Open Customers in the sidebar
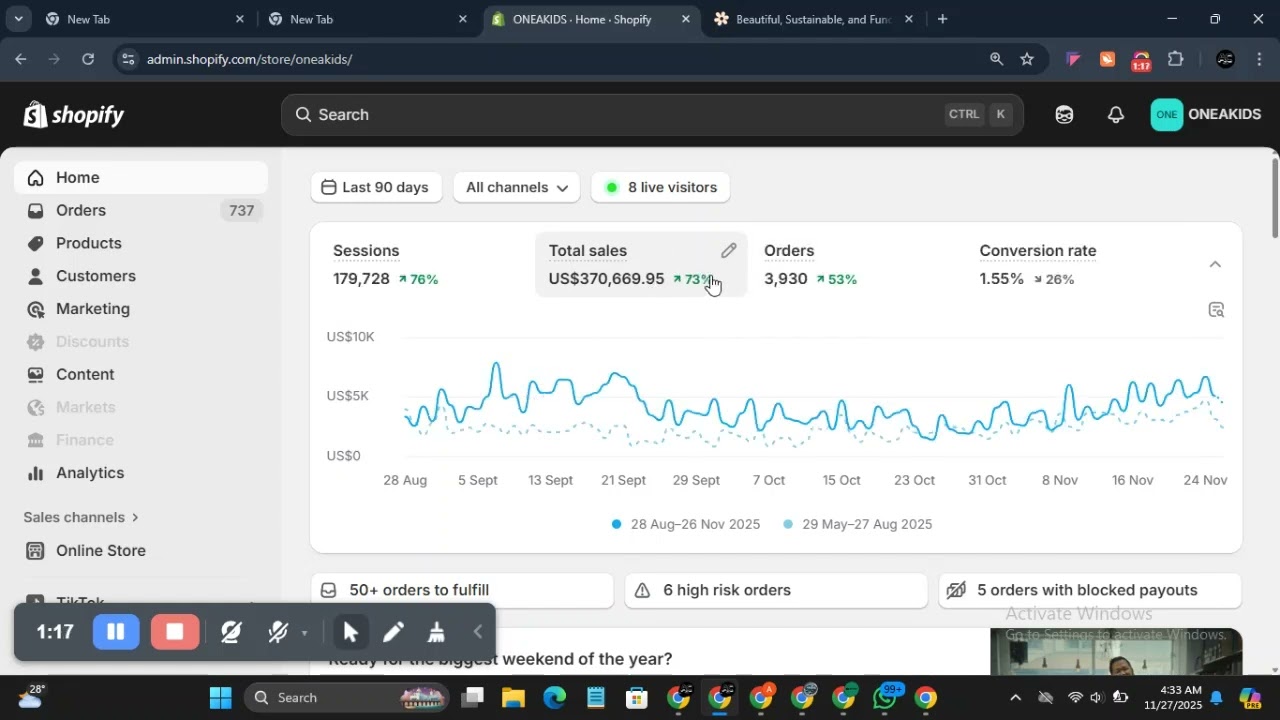The image size is (1280, 720). click(x=140, y=276)
